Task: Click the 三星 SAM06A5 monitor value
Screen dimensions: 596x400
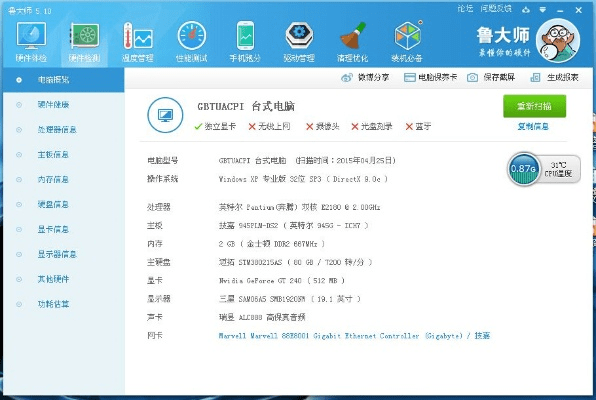Action: pyautogui.click(x=290, y=299)
